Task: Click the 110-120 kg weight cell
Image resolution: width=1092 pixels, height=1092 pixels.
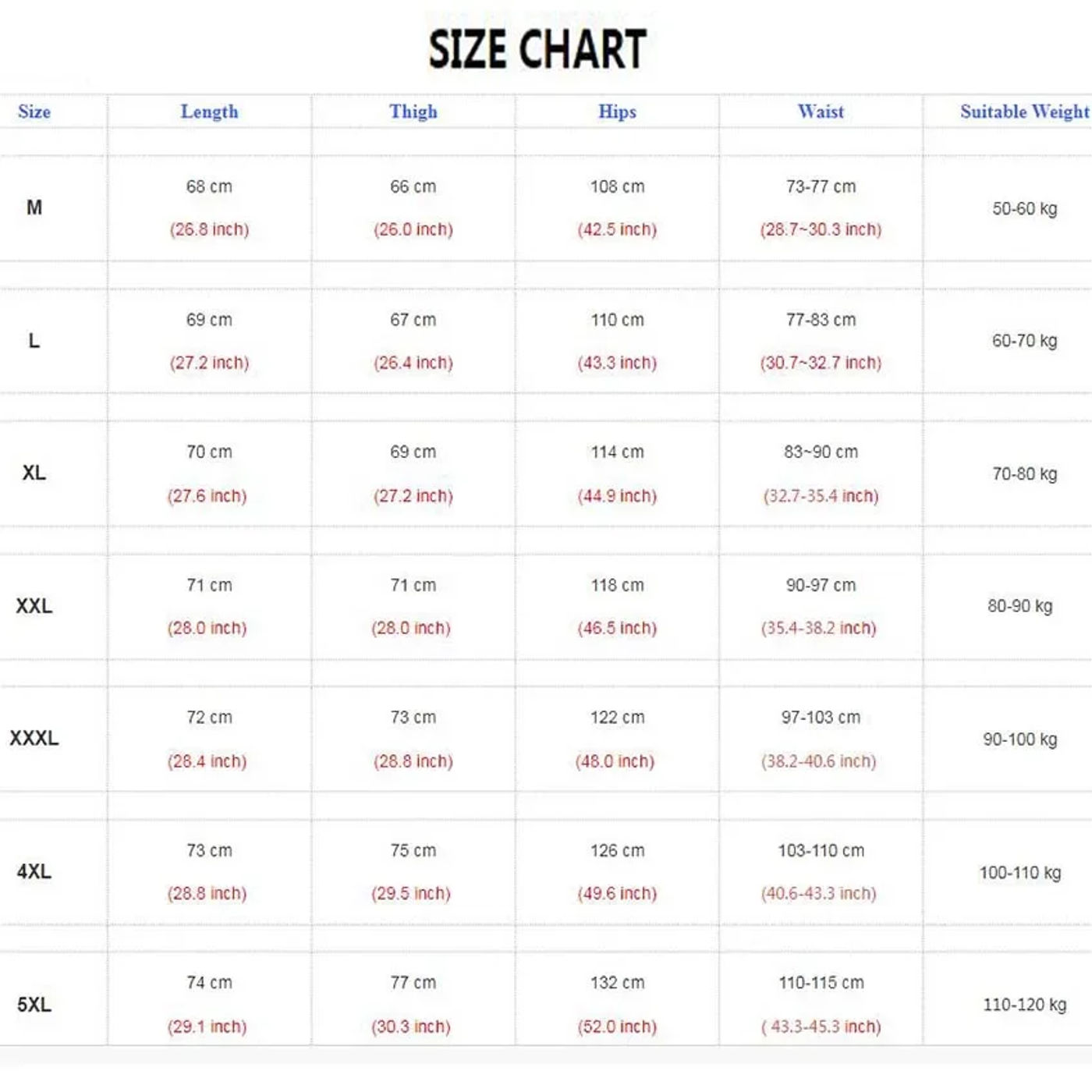Action: [1024, 1005]
